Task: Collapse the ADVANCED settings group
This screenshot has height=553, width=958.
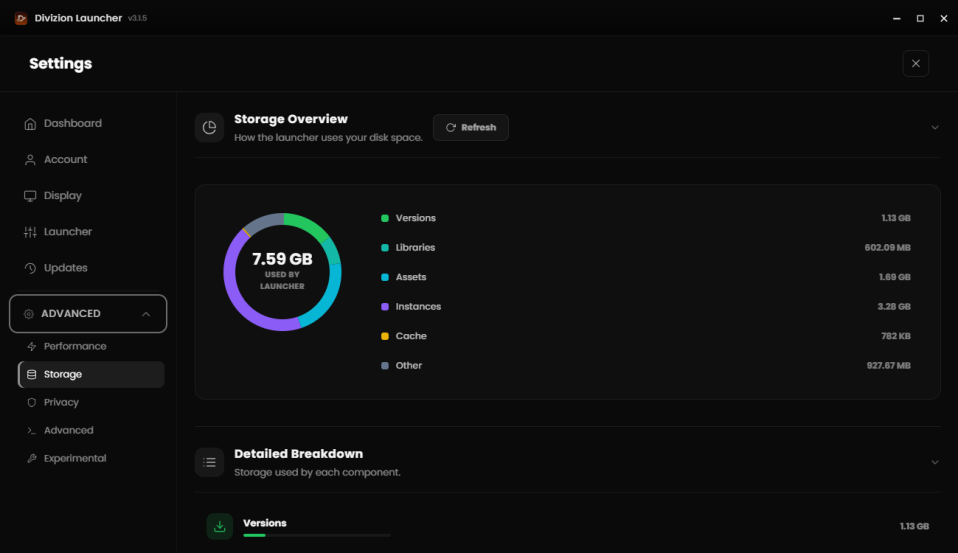Action: click(146, 314)
